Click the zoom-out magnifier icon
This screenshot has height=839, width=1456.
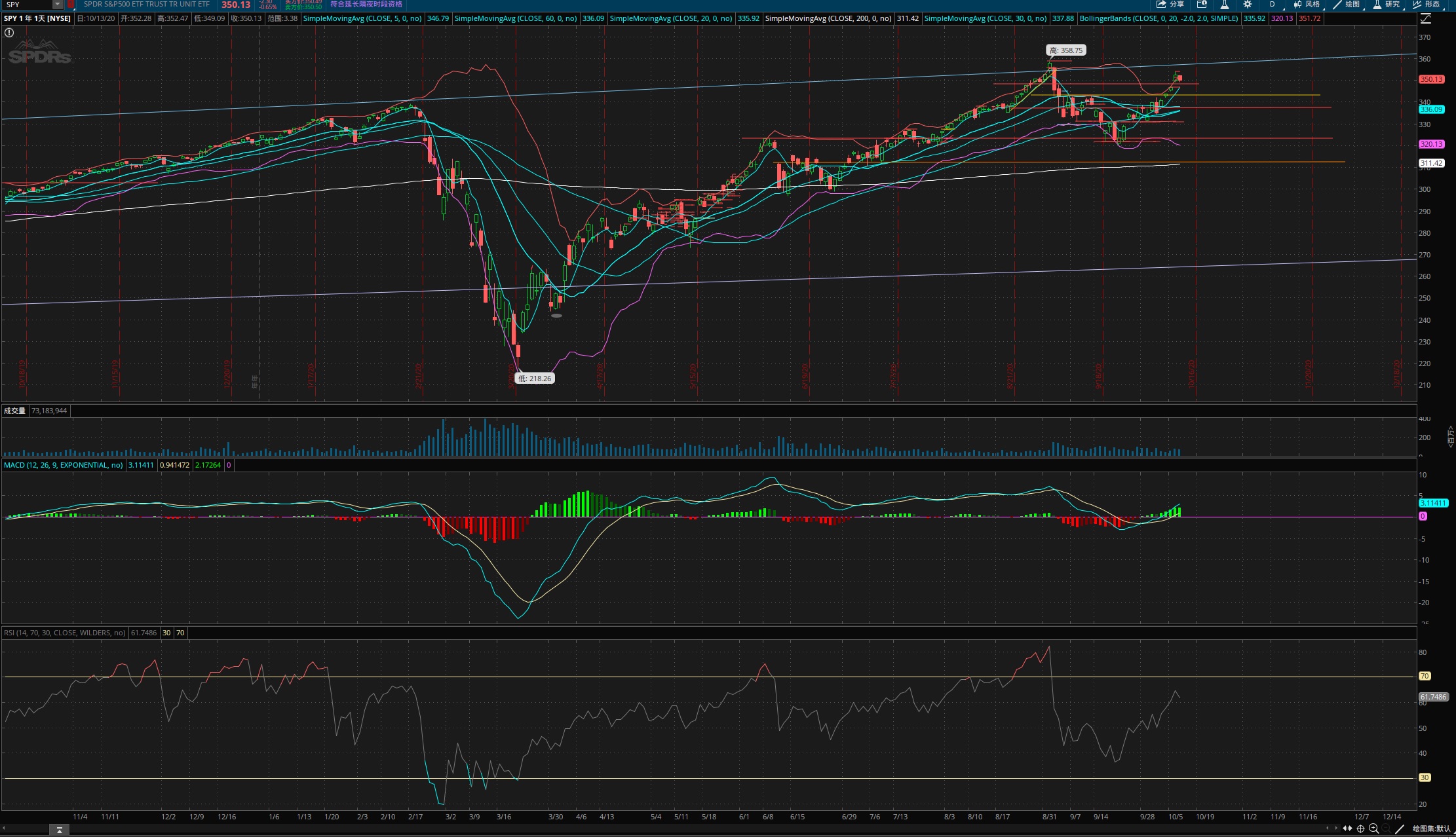coord(1387,829)
